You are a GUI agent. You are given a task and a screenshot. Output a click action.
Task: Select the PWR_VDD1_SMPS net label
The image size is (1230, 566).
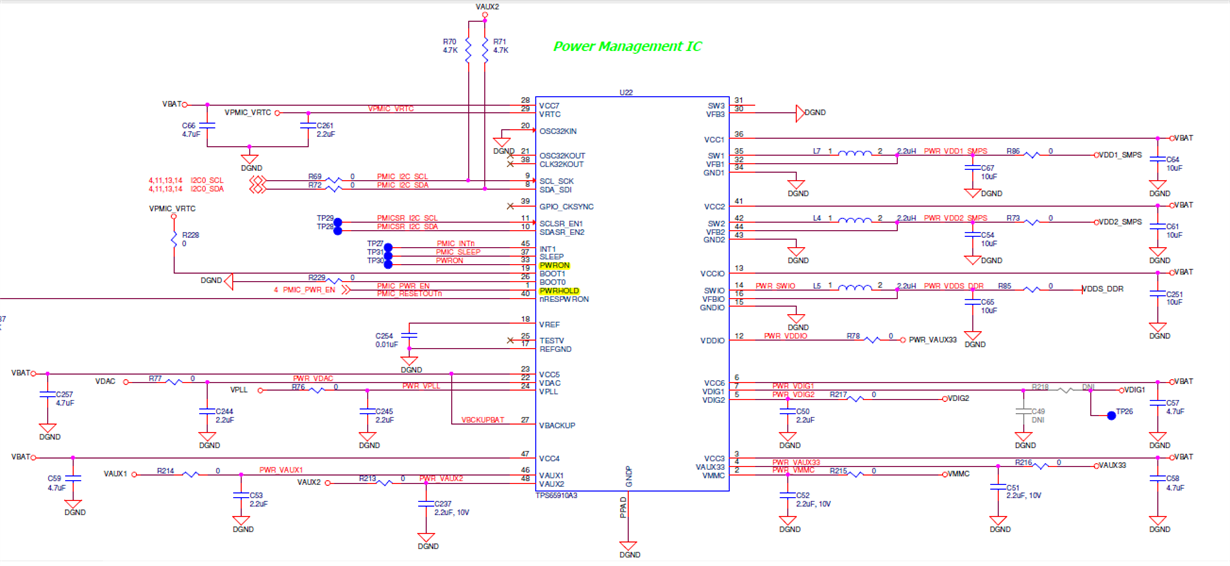[x=955, y=151]
